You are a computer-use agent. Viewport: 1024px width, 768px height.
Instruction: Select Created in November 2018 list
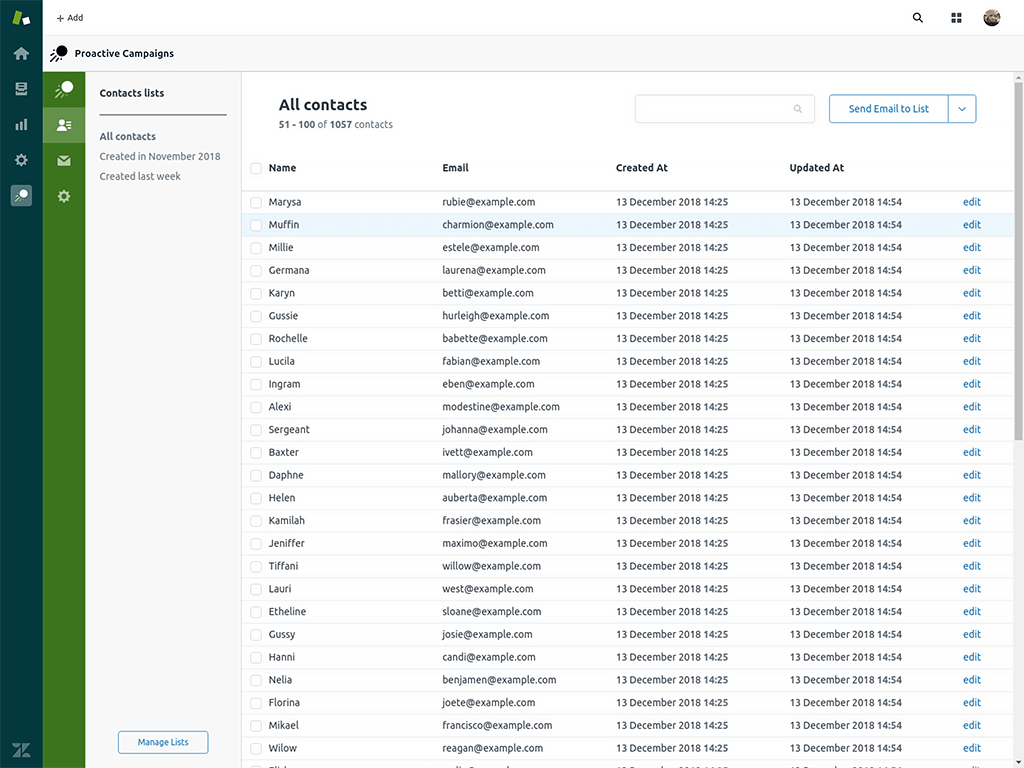pos(160,156)
